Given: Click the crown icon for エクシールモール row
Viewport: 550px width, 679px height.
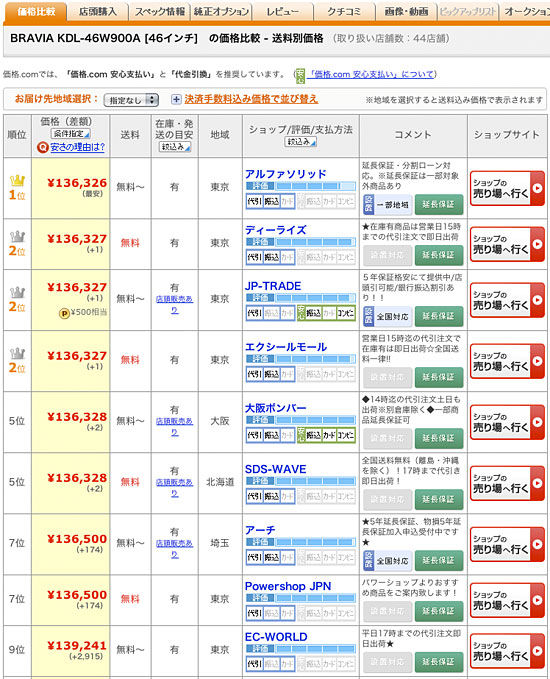Looking at the screenshot, I should point(17,353).
